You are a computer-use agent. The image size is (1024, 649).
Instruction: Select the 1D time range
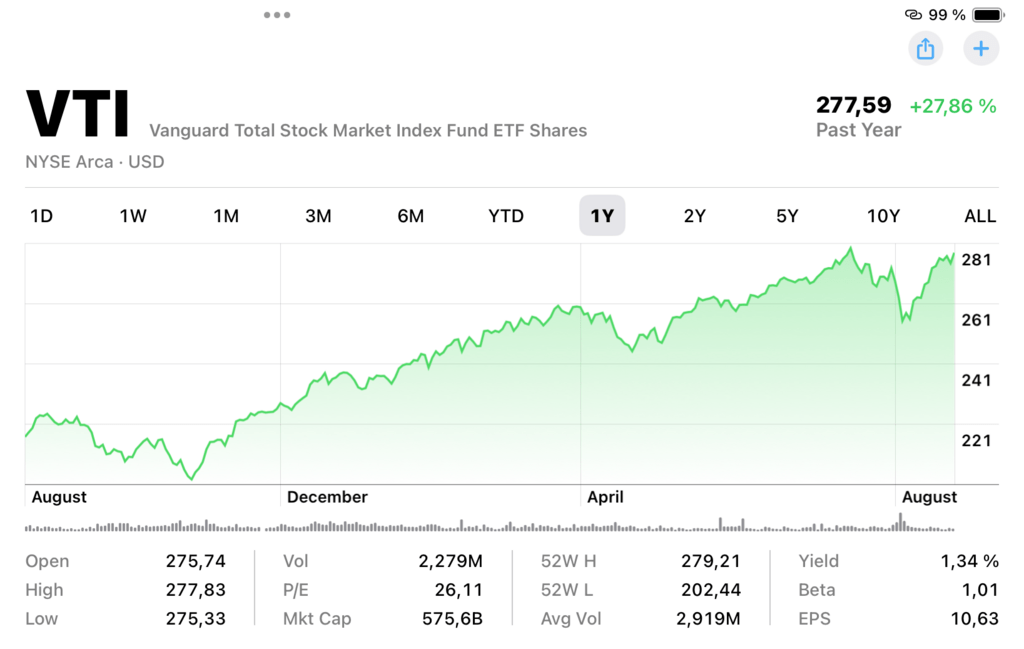[x=41, y=216]
